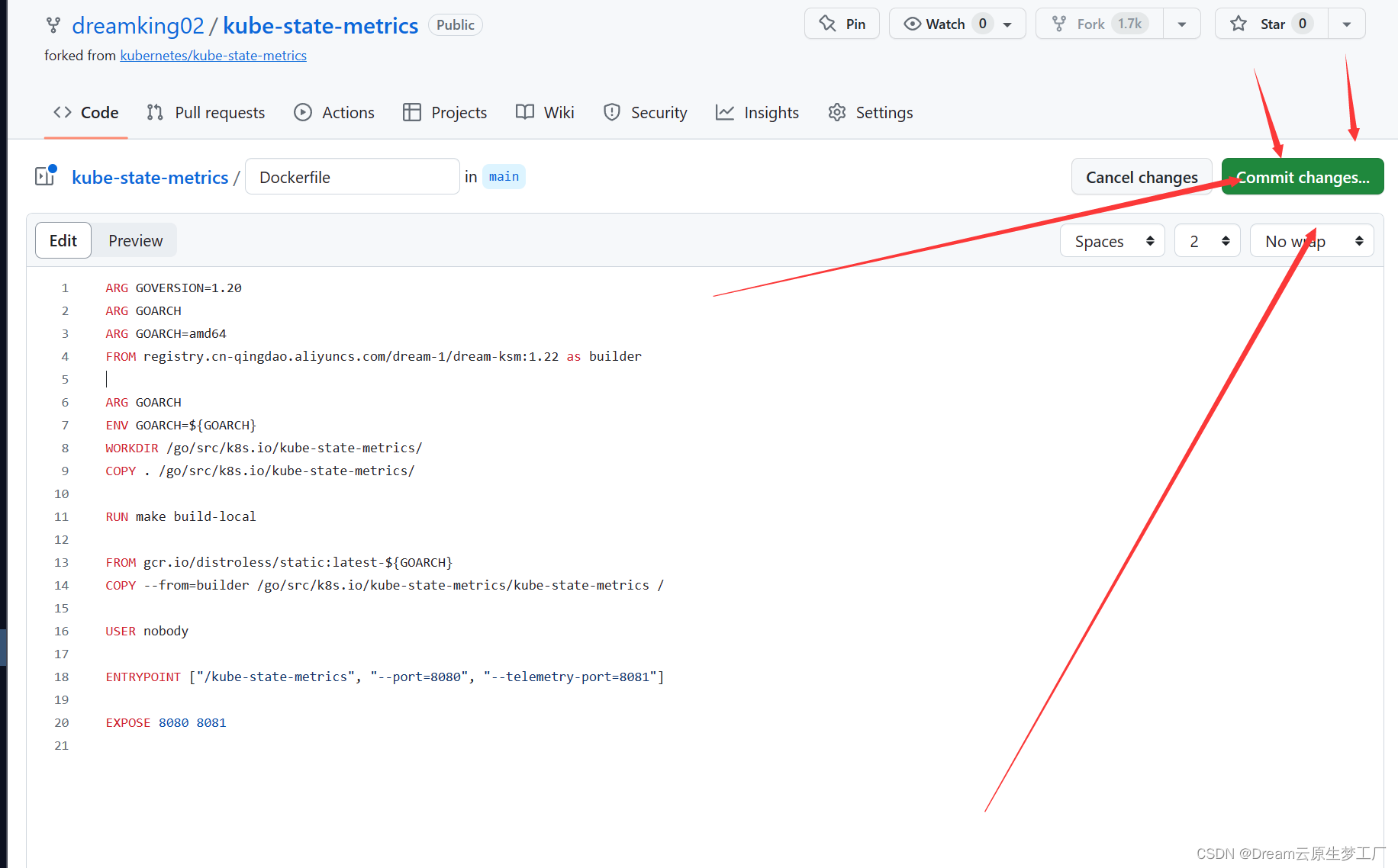Screen dimensions: 1398x868
Task: Open the Pull requests tab
Action: click(206, 112)
